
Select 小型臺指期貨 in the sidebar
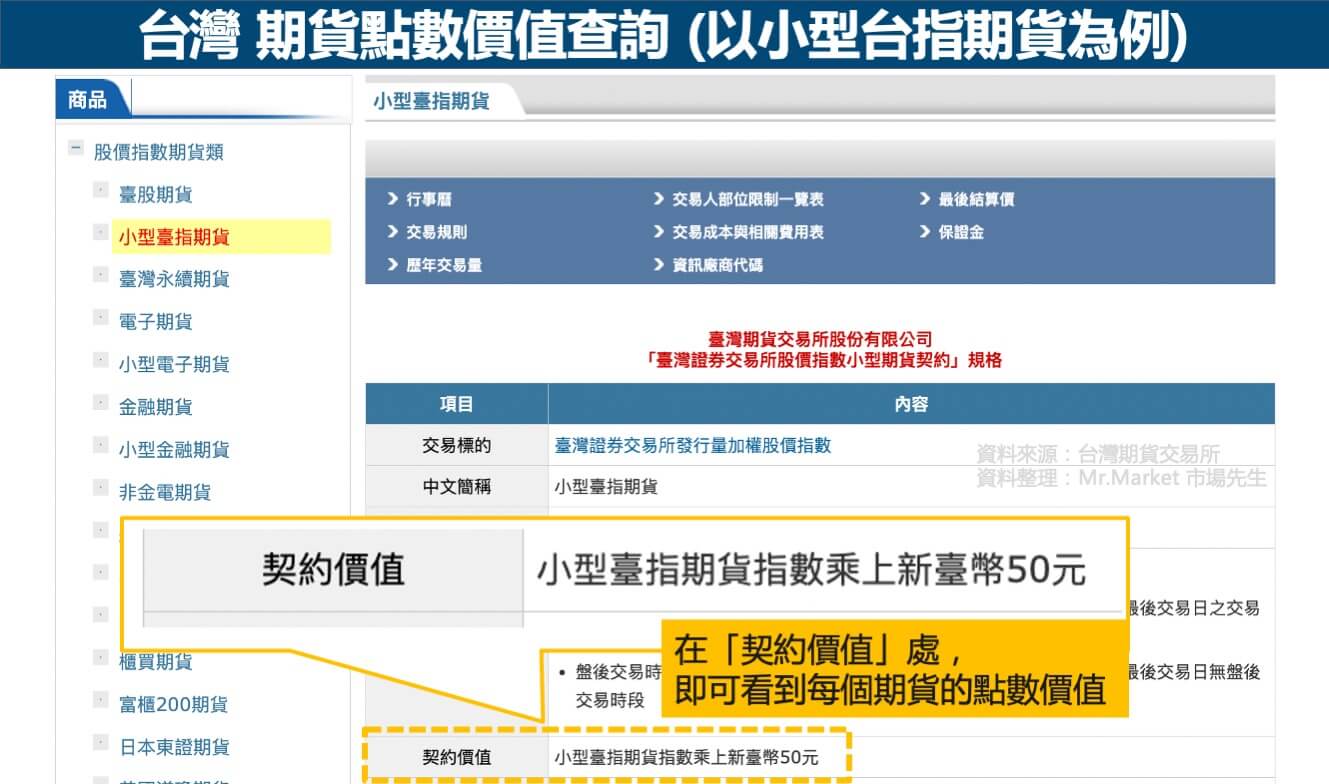[x=175, y=237]
